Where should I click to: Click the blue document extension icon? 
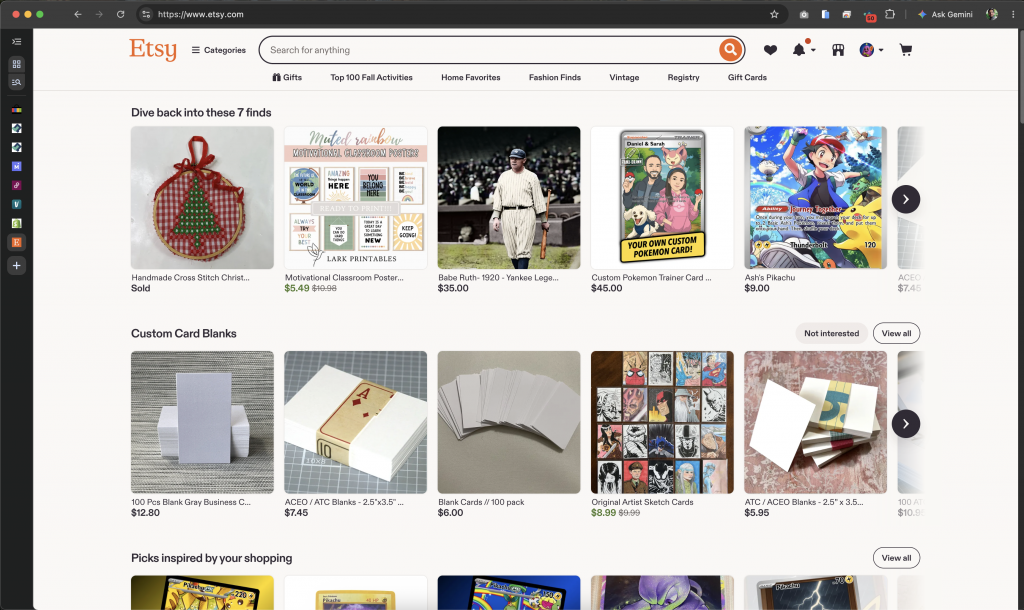825,14
